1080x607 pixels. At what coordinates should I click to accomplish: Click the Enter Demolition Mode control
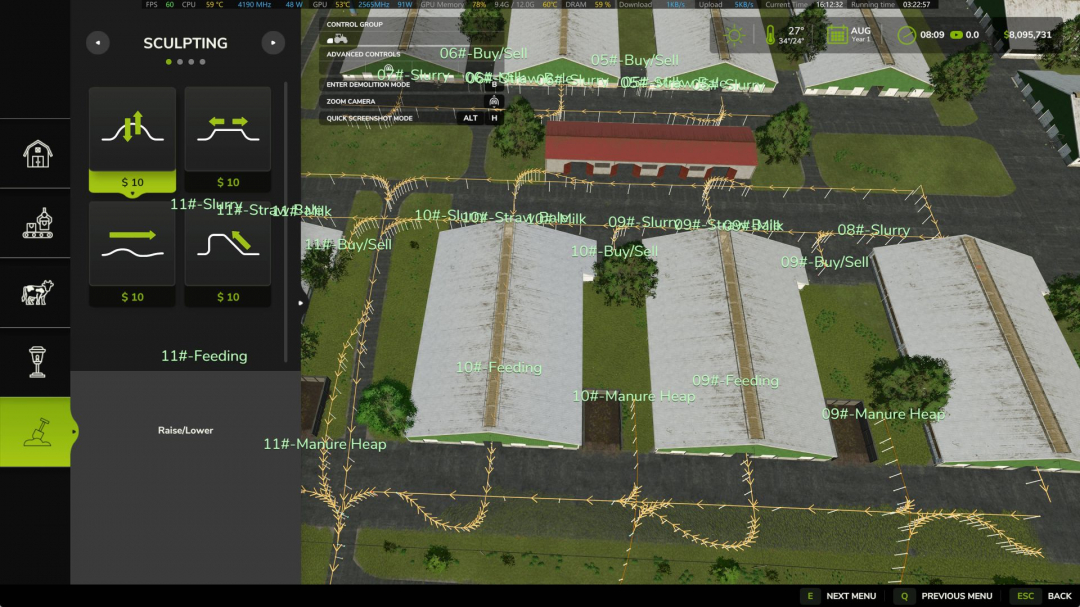coord(412,85)
